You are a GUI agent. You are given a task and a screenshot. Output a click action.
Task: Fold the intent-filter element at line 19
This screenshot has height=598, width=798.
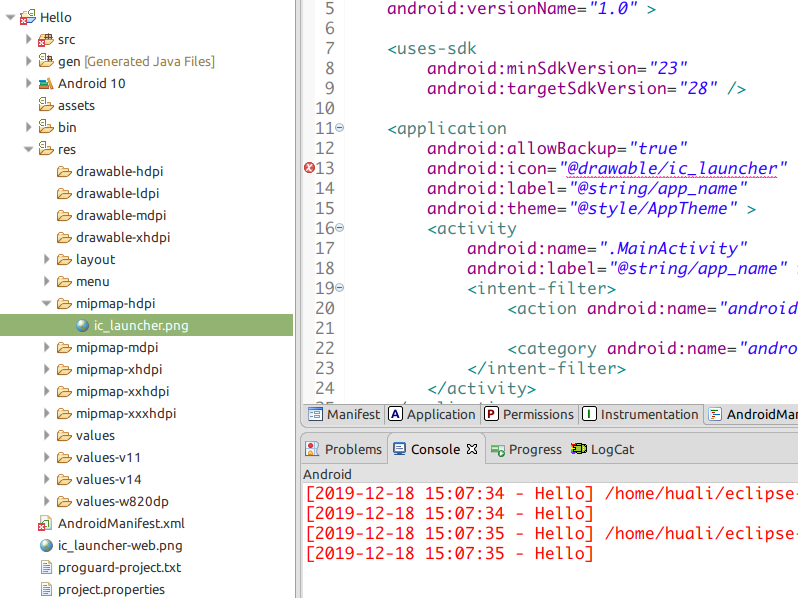pos(339,288)
